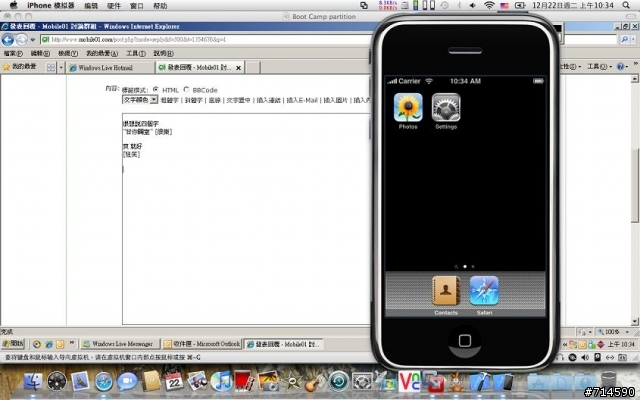Open the Trash in the dock
640x400 pixels.
point(609,382)
